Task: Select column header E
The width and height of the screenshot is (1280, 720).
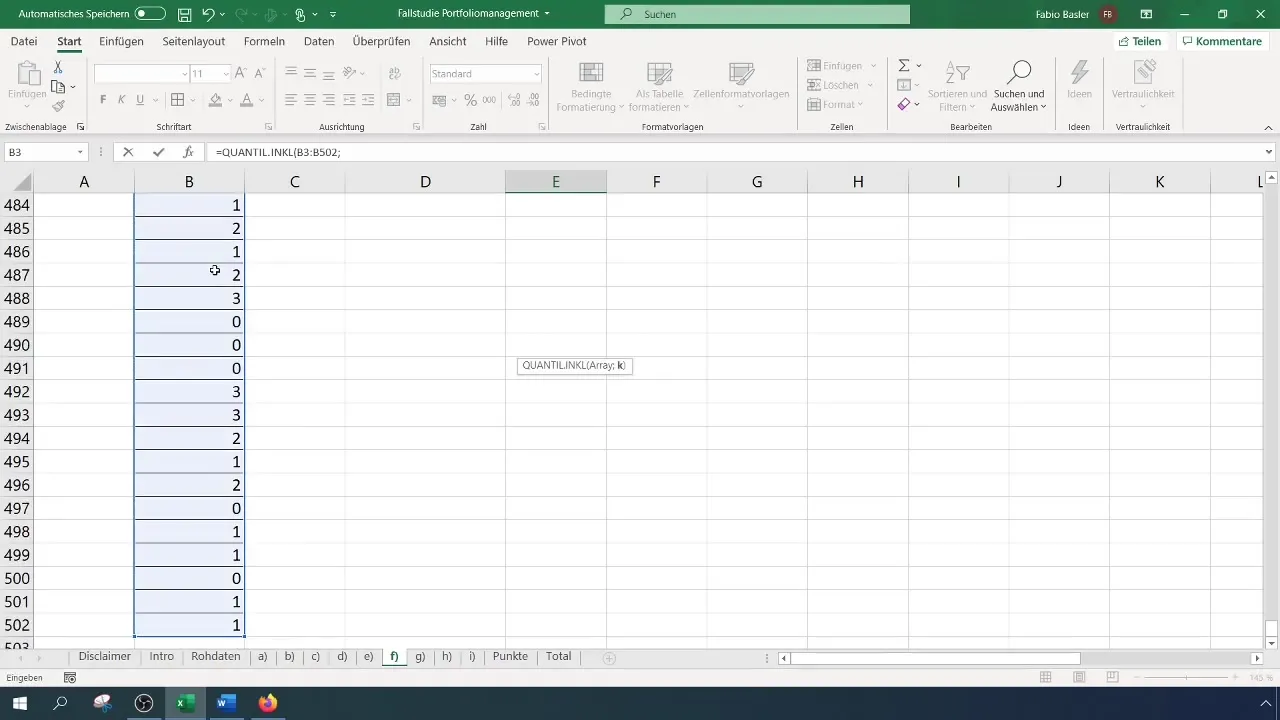Action: [555, 181]
